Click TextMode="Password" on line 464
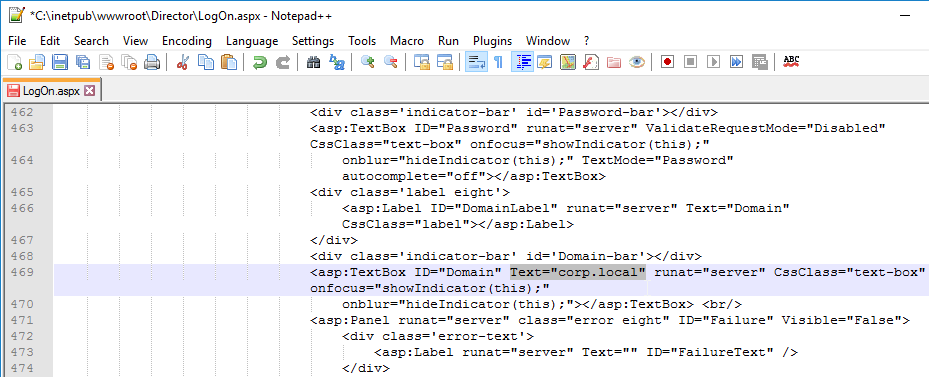929x377 pixels. [x=658, y=161]
